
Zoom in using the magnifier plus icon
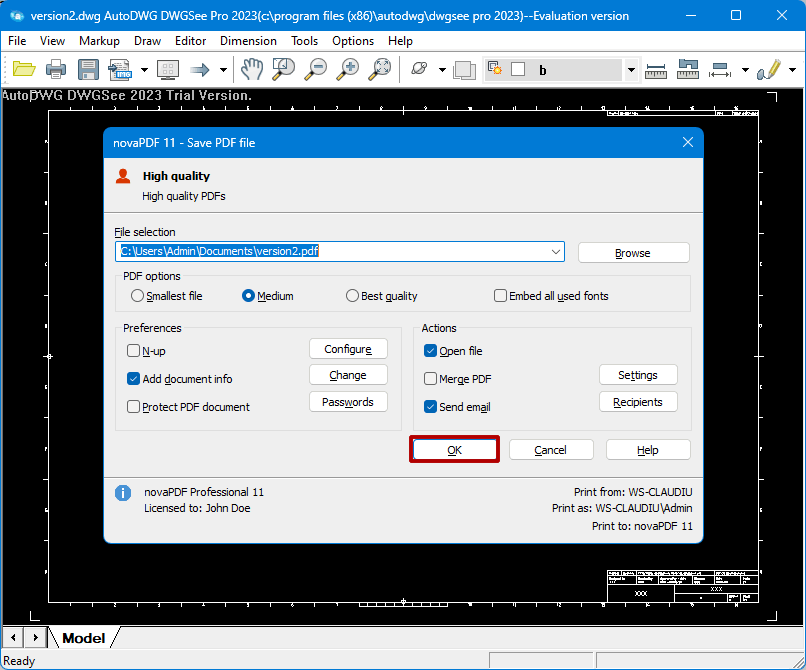click(347, 69)
